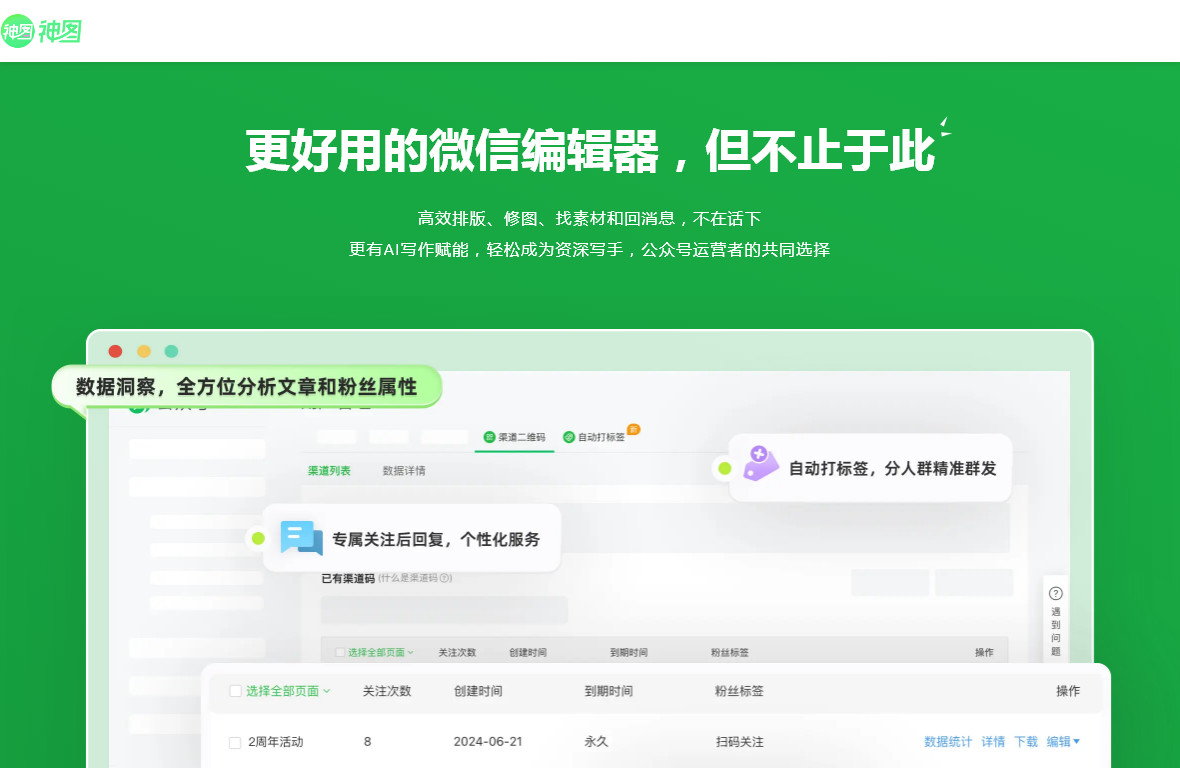Screen dimensions: 1180x768
Task: Click the question mark 遇到问题 icon
Action: [x=1056, y=593]
